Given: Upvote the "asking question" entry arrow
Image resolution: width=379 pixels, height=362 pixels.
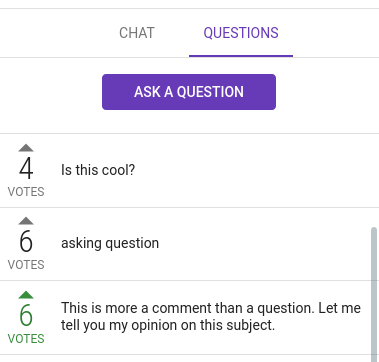Looking at the screenshot, I should pos(26,221).
